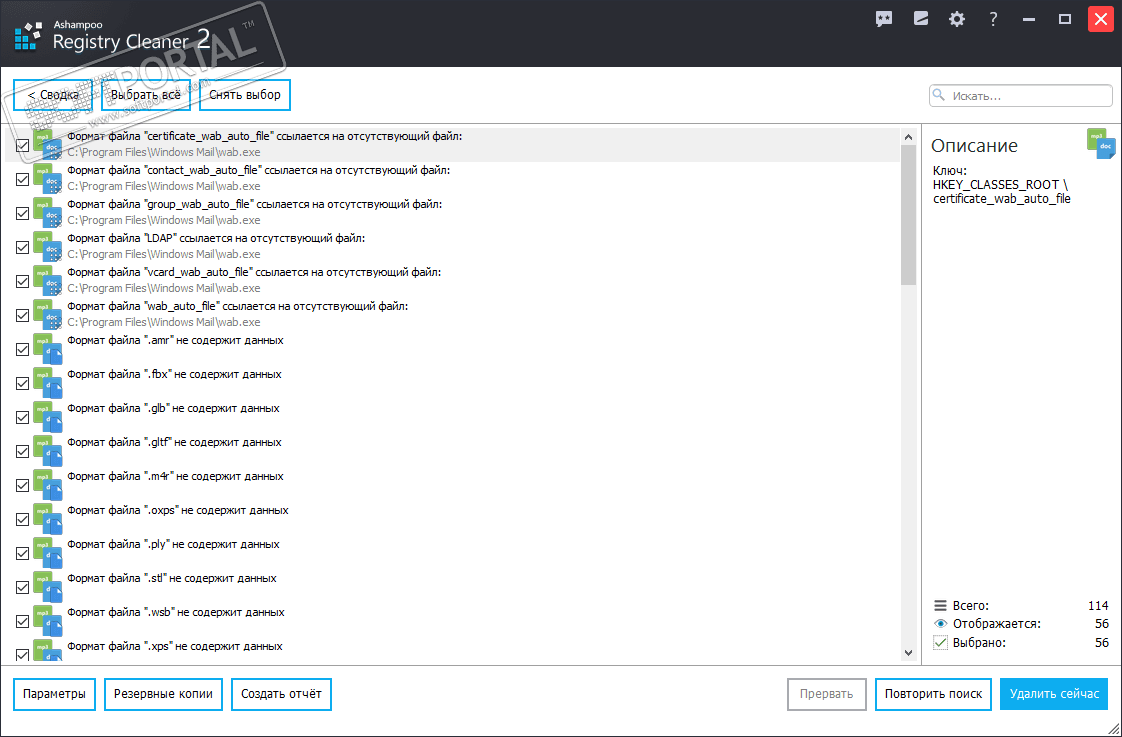Toggle the .gltf format checkbox

coord(22,452)
